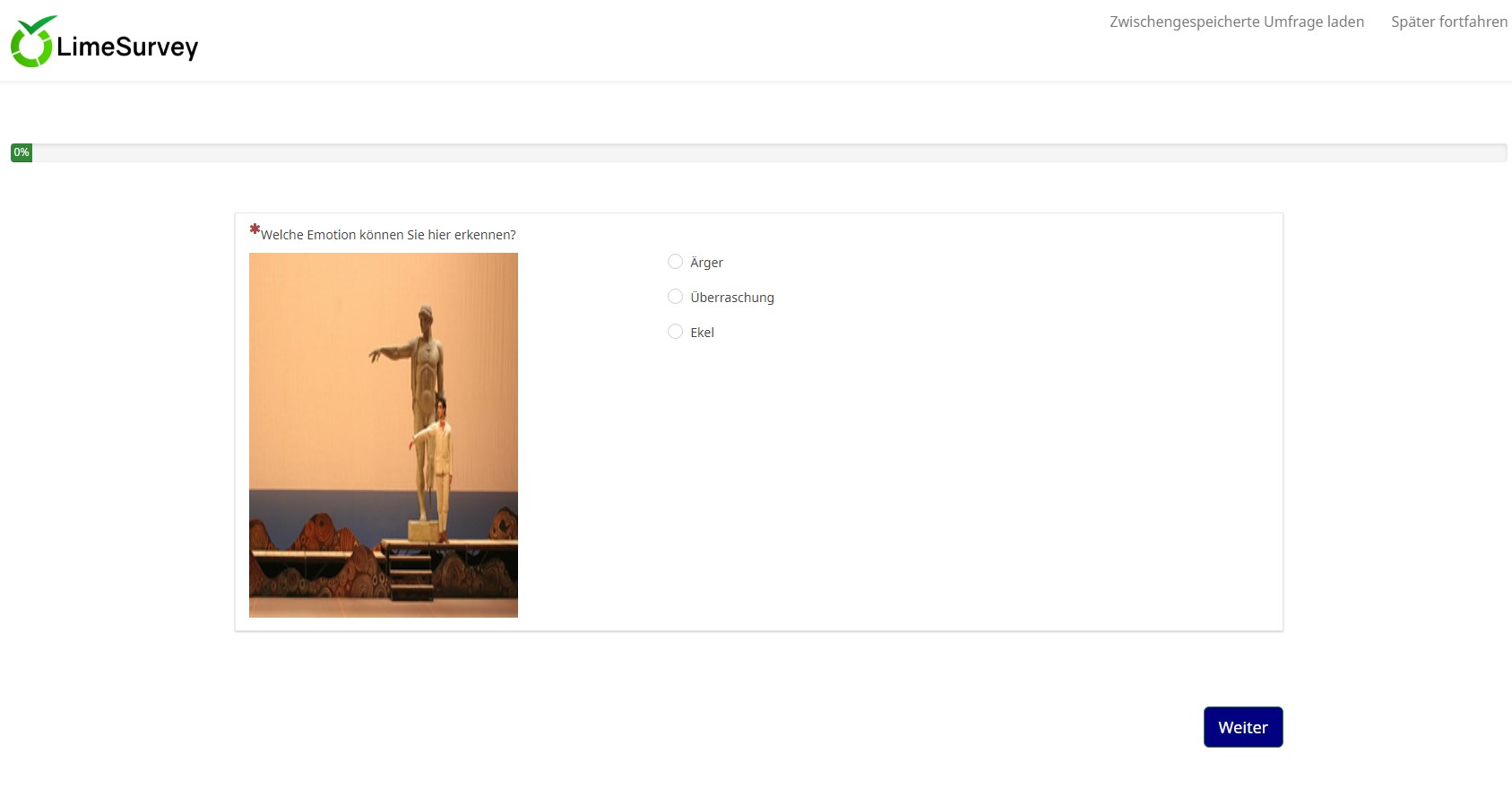Pick the Ekel radio button
The height and width of the screenshot is (788, 1512).
coord(675,332)
